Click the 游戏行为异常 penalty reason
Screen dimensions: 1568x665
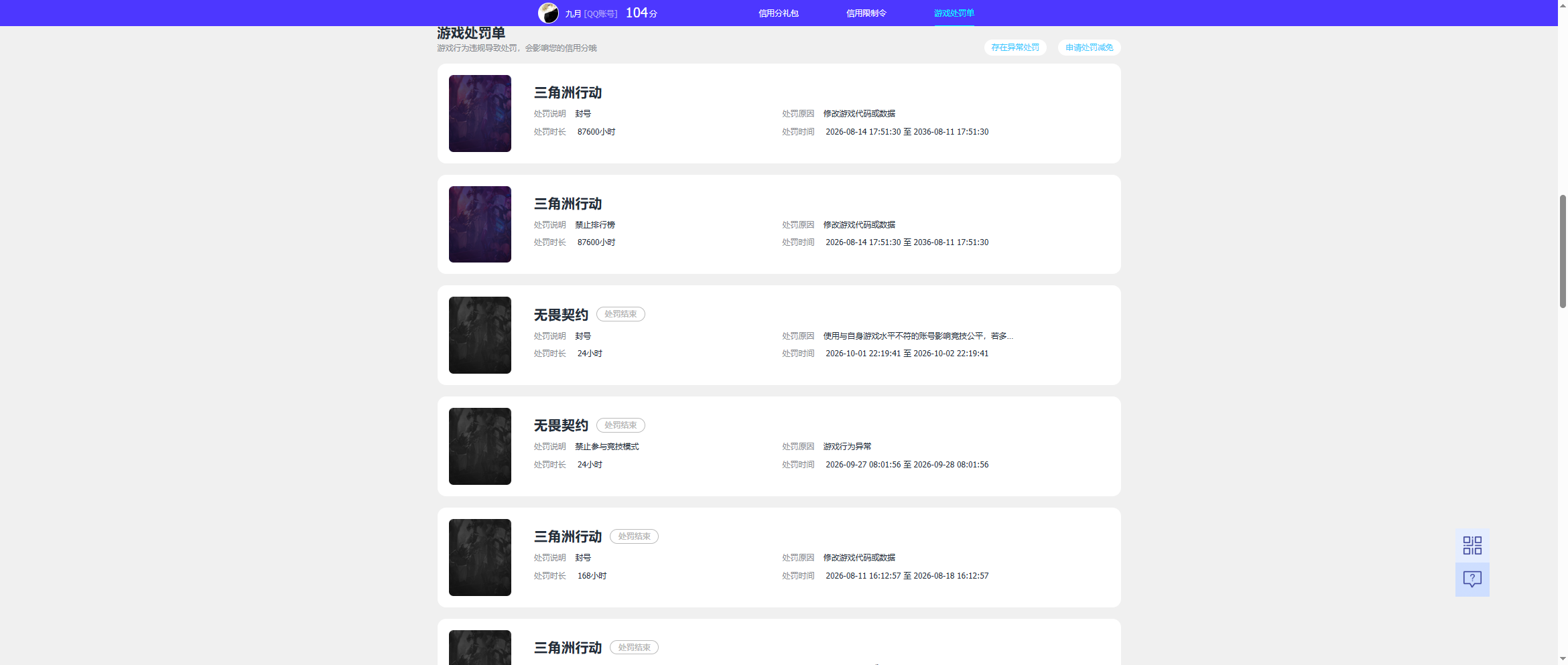point(847,447)
